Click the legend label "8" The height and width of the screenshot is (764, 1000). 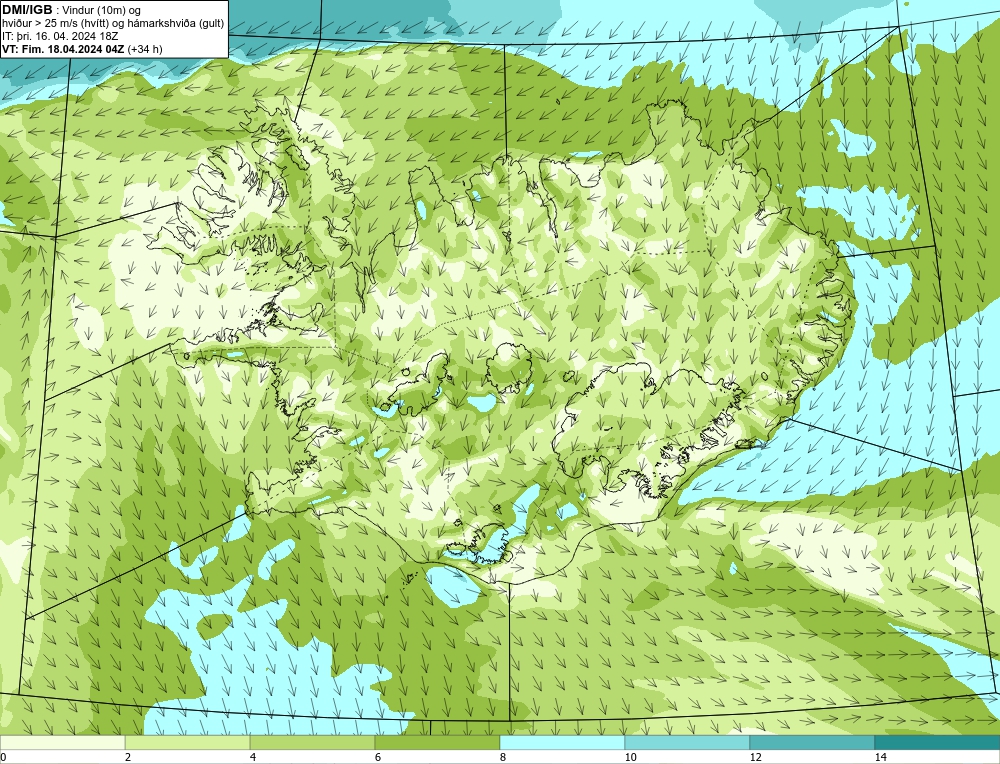tap(503, 757)
